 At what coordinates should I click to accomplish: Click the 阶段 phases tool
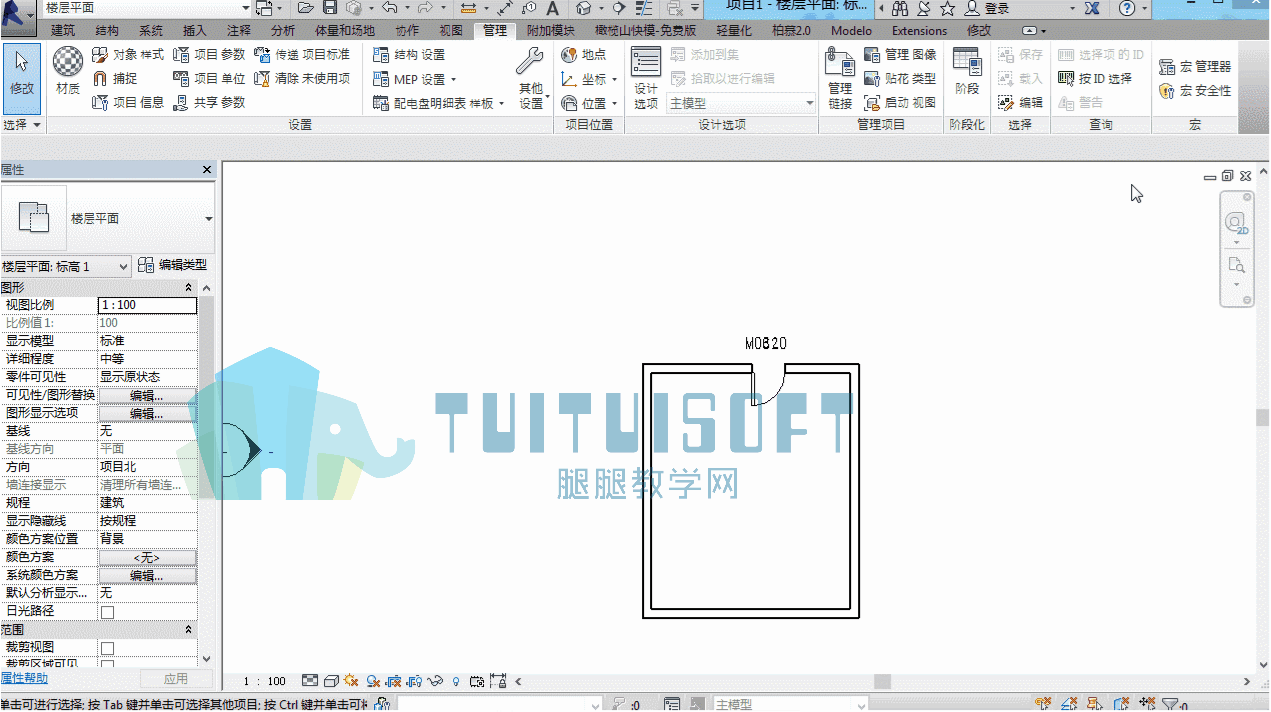[x=967, y=72]
